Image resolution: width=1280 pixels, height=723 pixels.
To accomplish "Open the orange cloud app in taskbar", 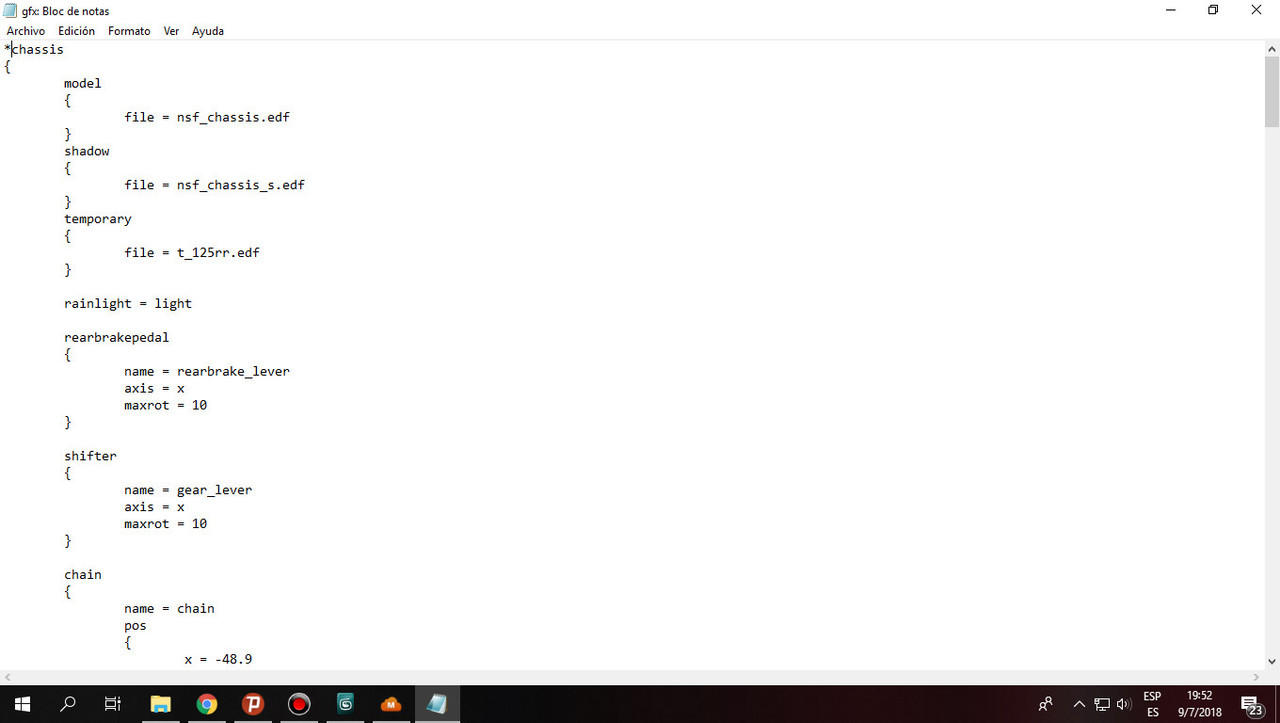I will click(x=391, y=704).
